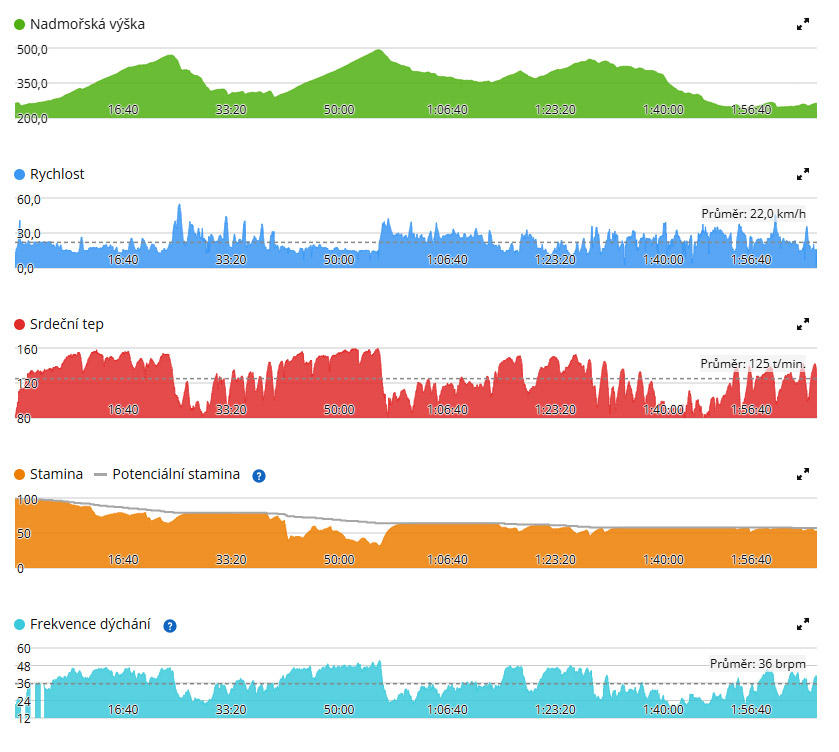Click the cyan Frekvence dýchání legend dot
Viewport: 839px width, 752px height.
(x=20, y=625)
